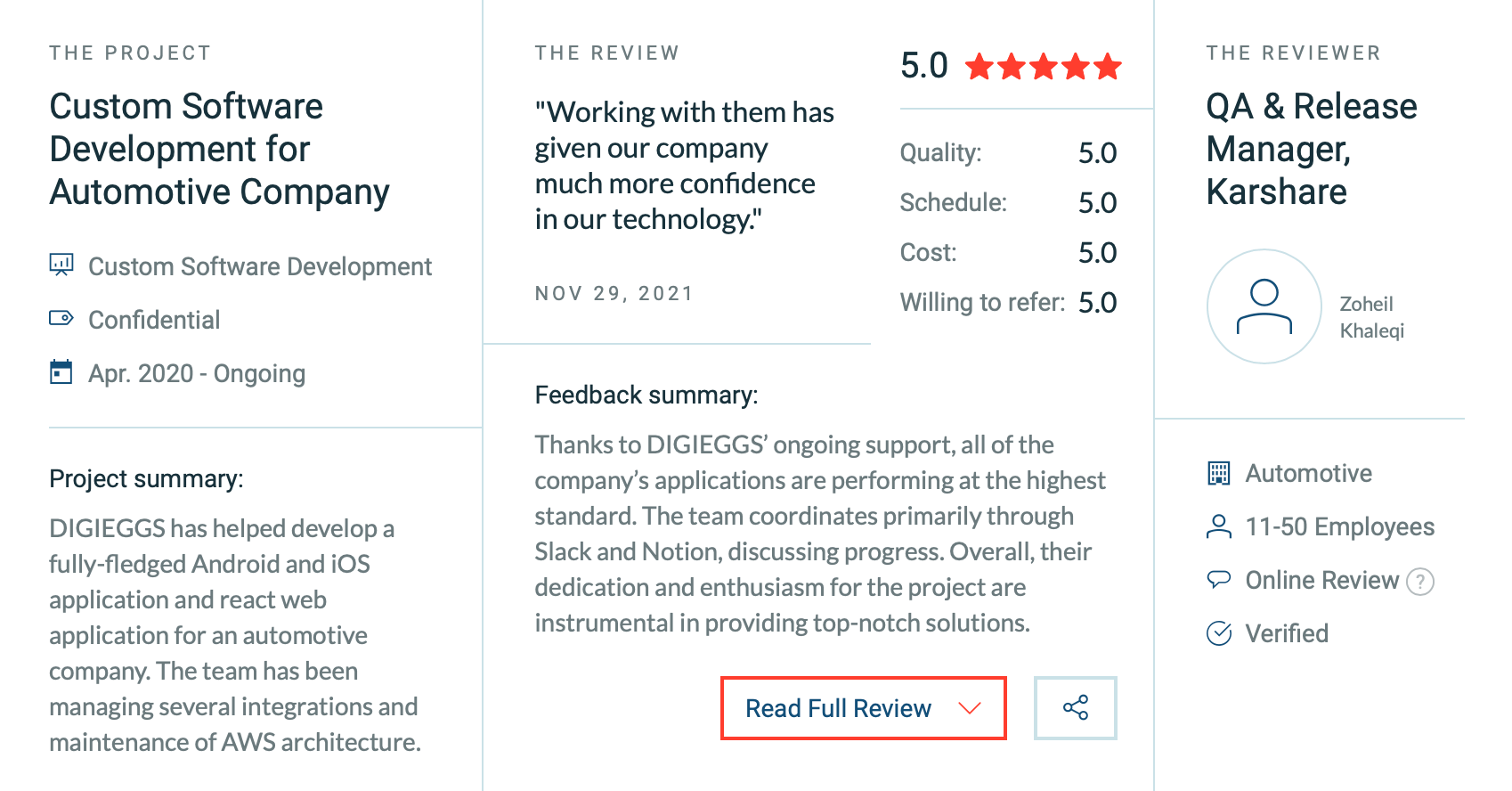The image size is (1512, 791).
Task: Click the calendar icon beside Apr. 2020
Action: pos(61,371)
